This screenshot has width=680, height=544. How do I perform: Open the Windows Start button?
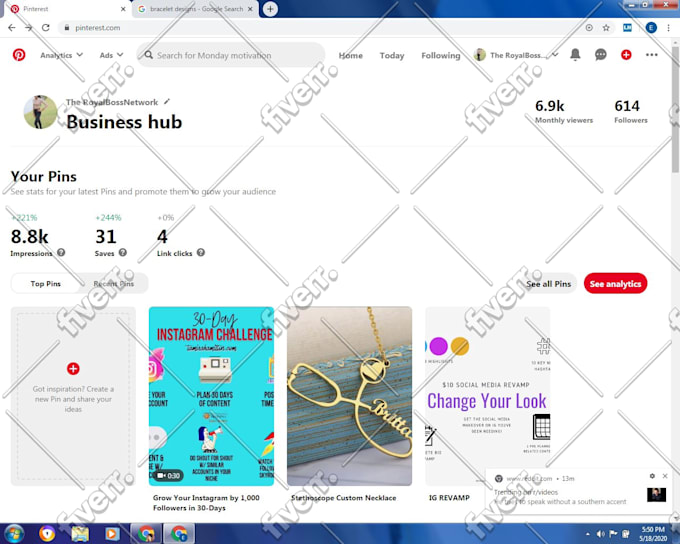[x=13, y=534]
